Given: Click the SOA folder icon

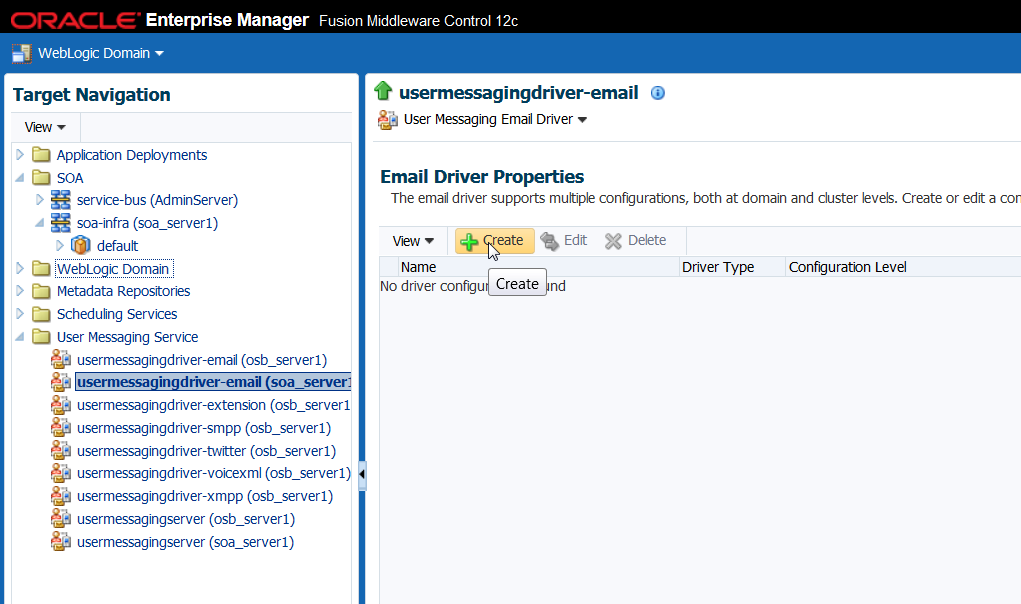Looking at the screenshot, I should point(41,177).
